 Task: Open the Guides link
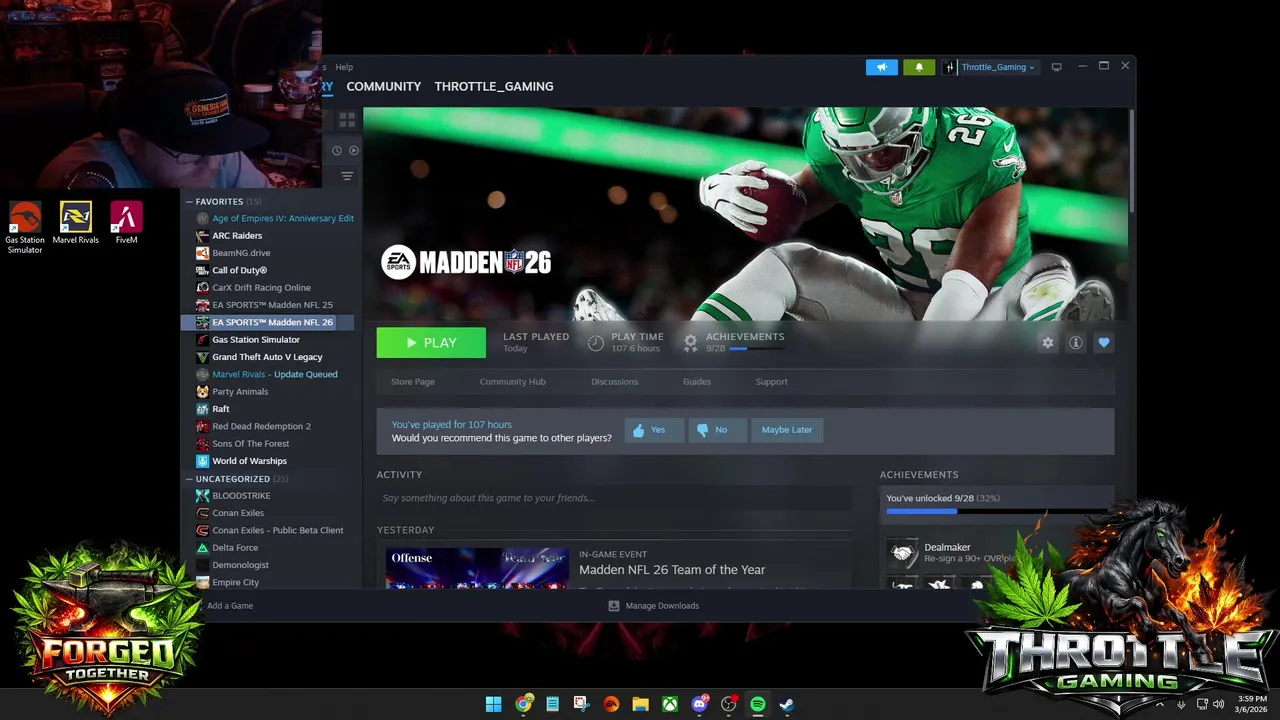tap(697, 382)
